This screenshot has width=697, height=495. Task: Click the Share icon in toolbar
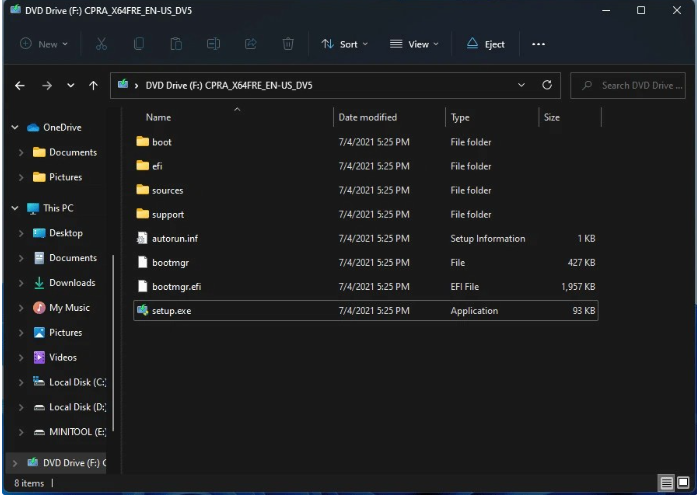(251, 44)
